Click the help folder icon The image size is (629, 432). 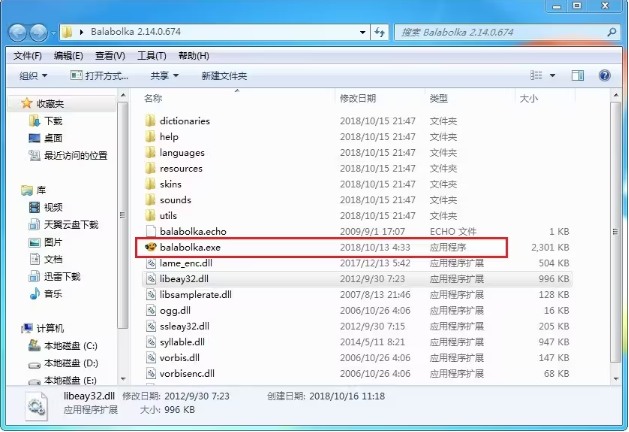(x=150, y=137)
